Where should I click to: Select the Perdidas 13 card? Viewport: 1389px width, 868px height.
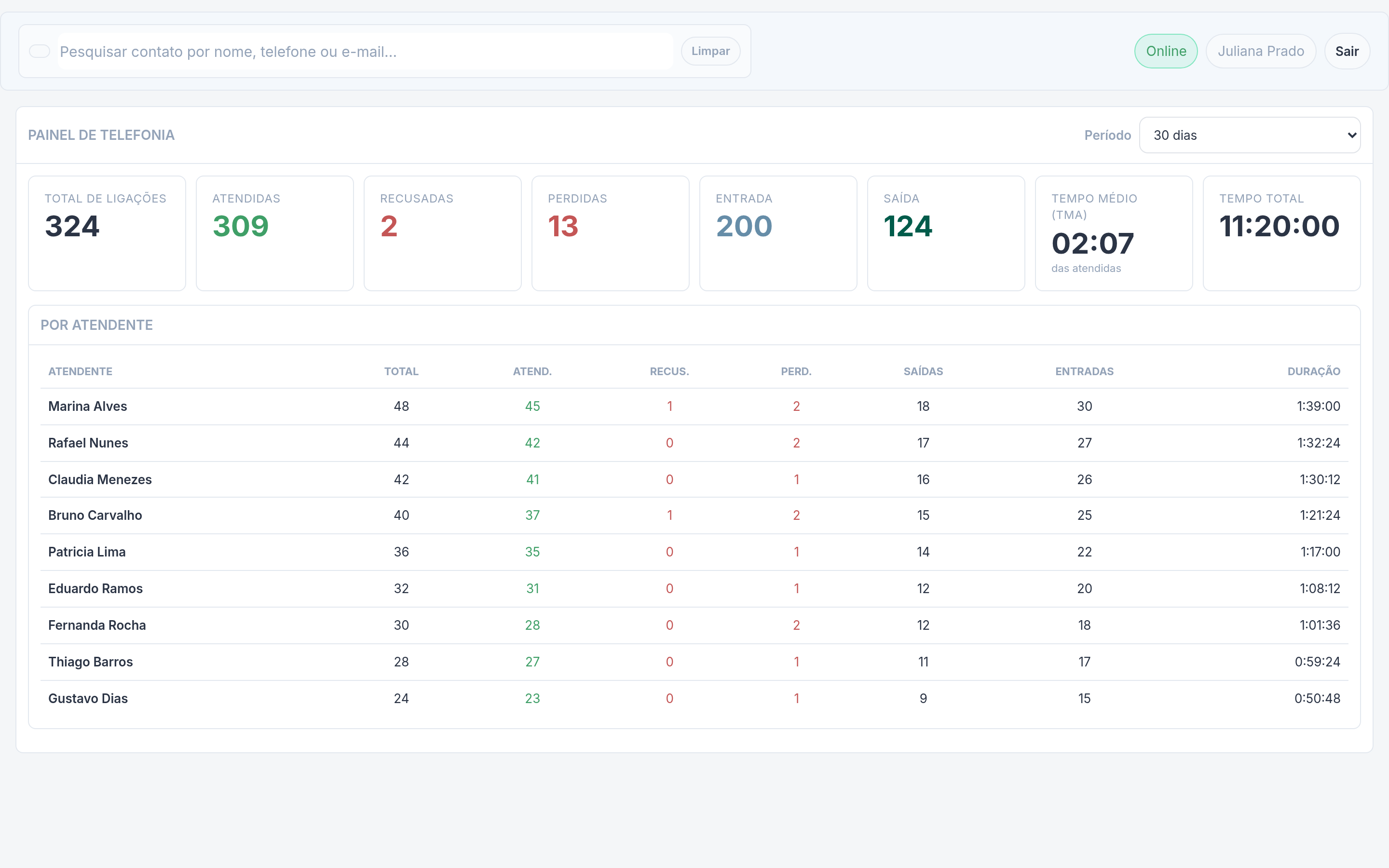(x=610, y=233)
